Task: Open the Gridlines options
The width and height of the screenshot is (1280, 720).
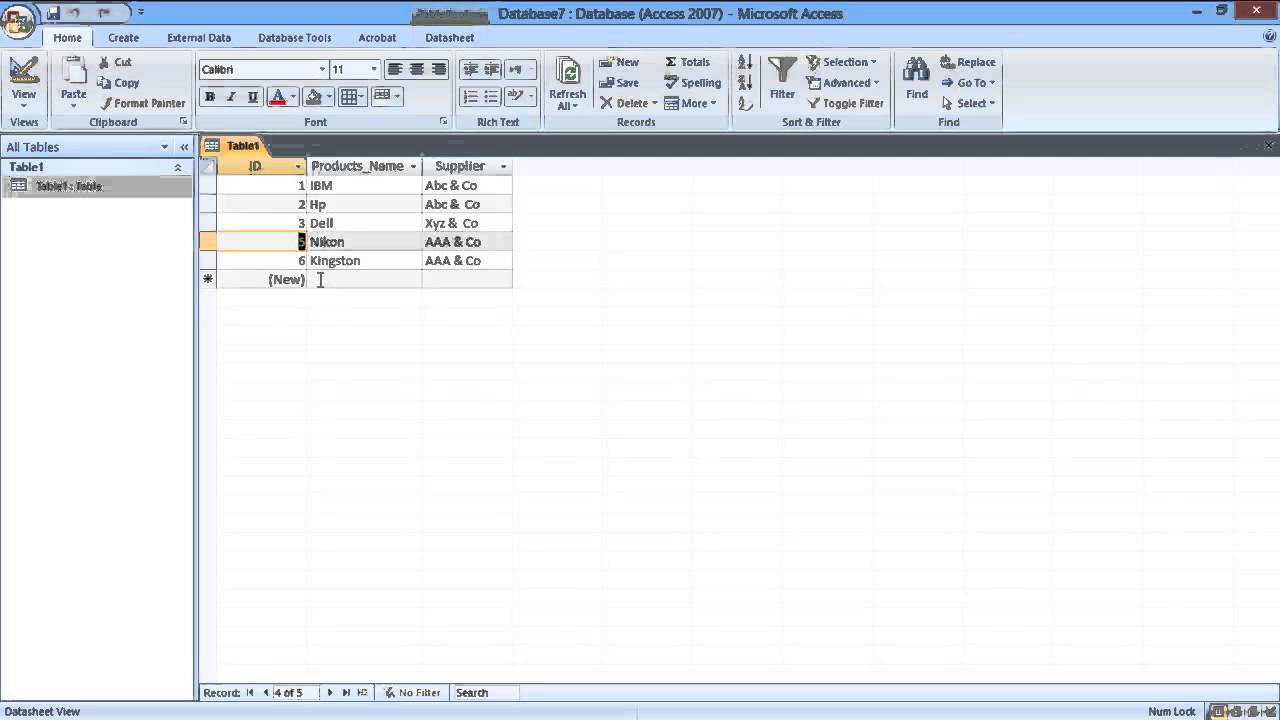Action: (351, 97)
